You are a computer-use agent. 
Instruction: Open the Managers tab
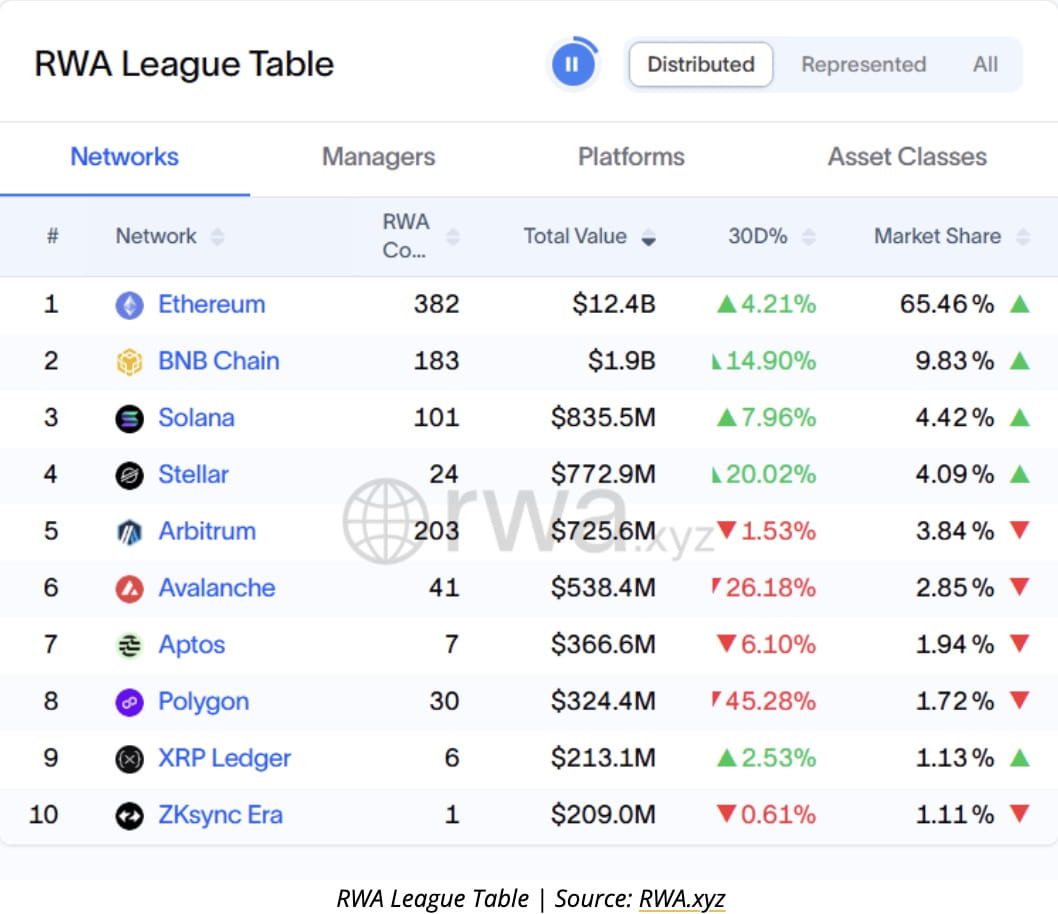tap(378, 157)
